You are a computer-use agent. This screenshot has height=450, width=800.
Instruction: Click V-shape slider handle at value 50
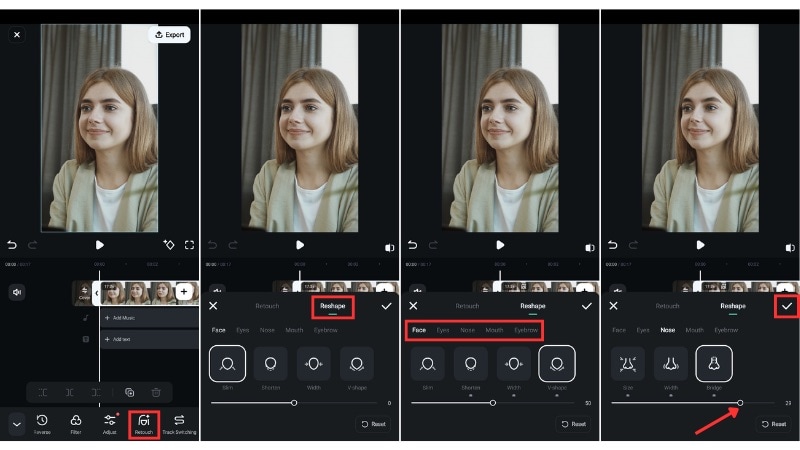pyautogui.click(x=492, y=403)
